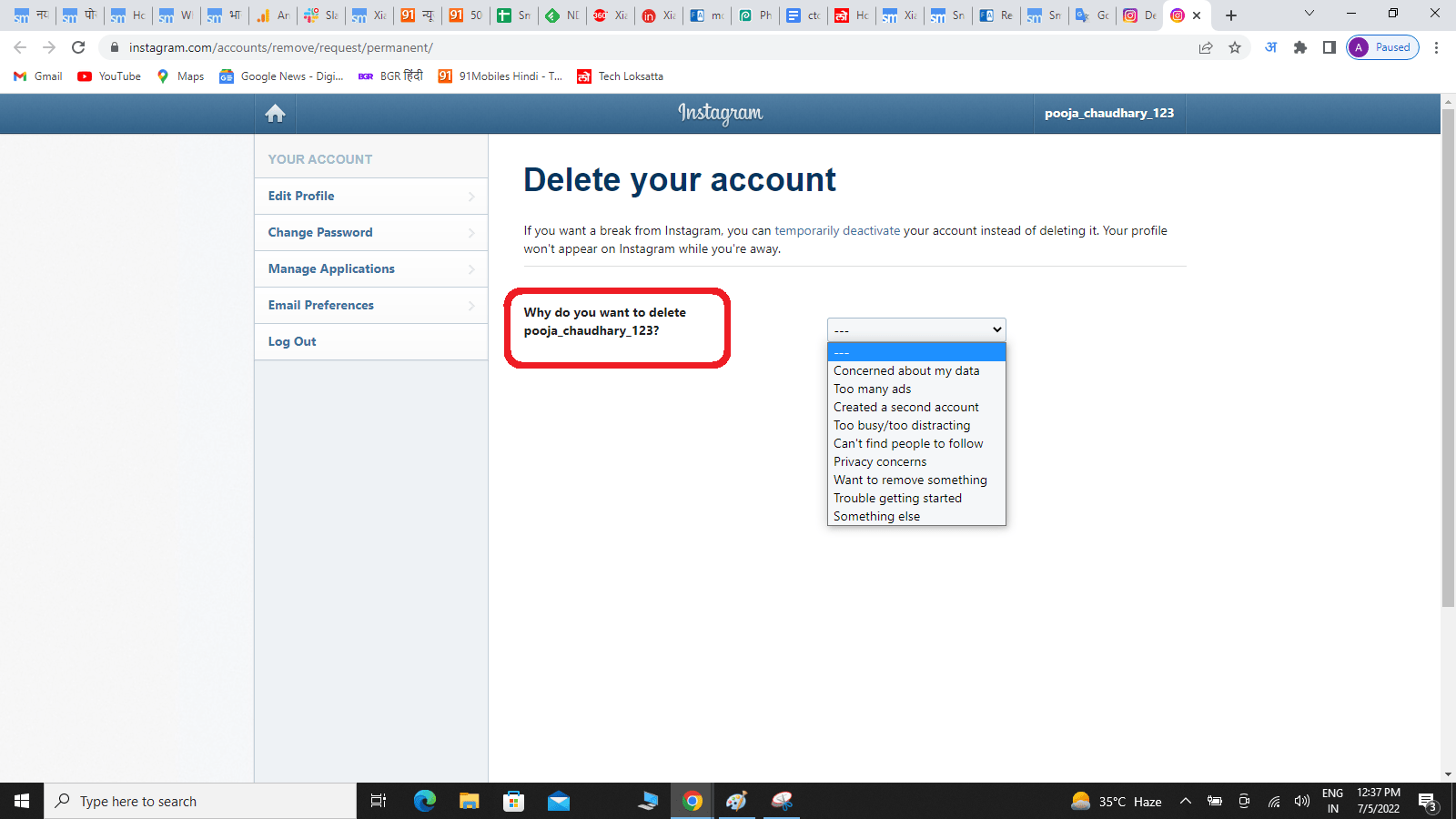This screenshot has width=1456, height=819.
Task: Open the Windows Start menu
Action: 22,801
